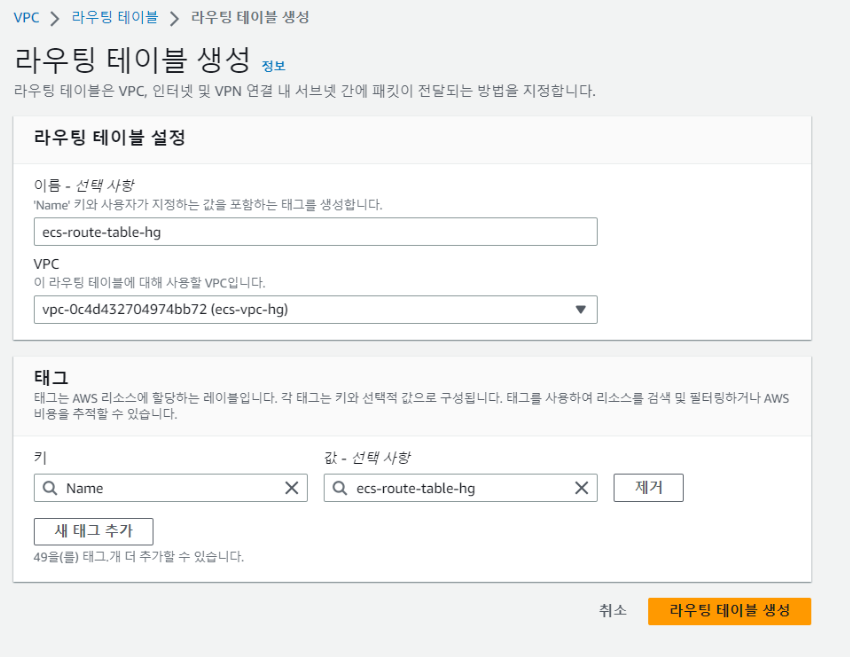The height and width of the screenshot is (657, 850).
Task: Open the vpc-0c4d432704974bb72 combo box
Action: pos(315,310)
